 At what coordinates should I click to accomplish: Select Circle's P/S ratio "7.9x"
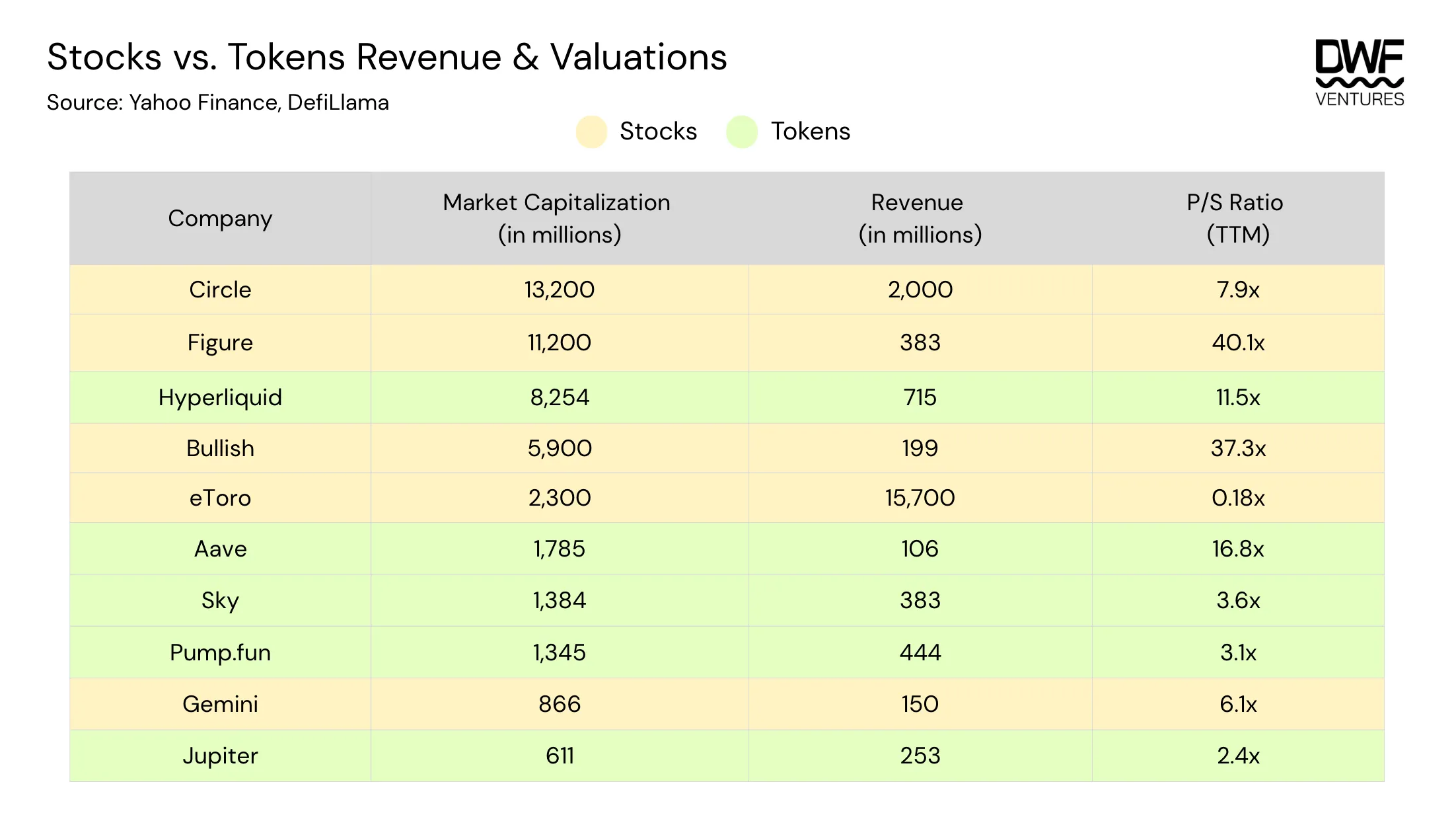coord(1238,290)
